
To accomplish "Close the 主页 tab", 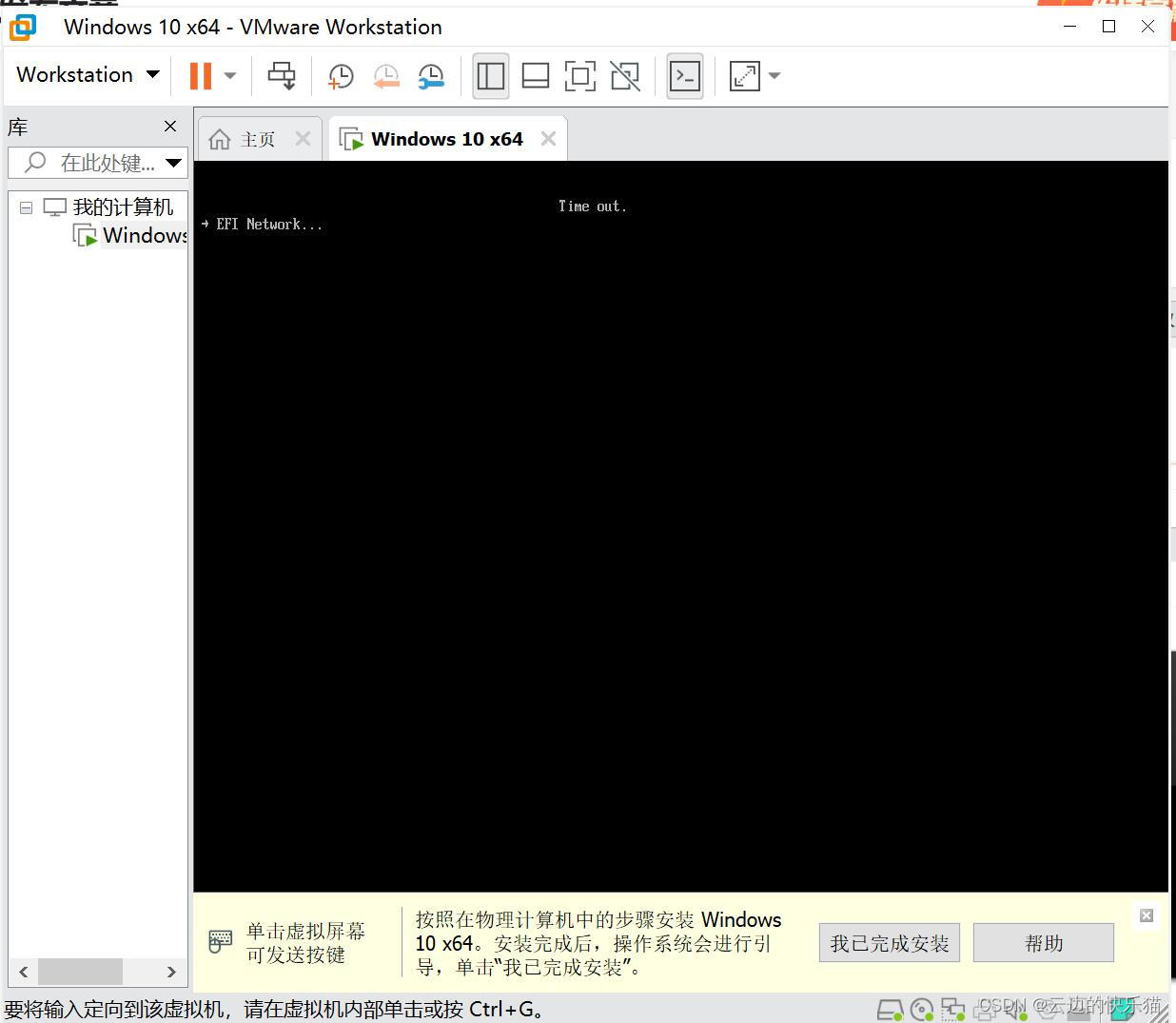I will pyautogui.click(x=303, y=139).
